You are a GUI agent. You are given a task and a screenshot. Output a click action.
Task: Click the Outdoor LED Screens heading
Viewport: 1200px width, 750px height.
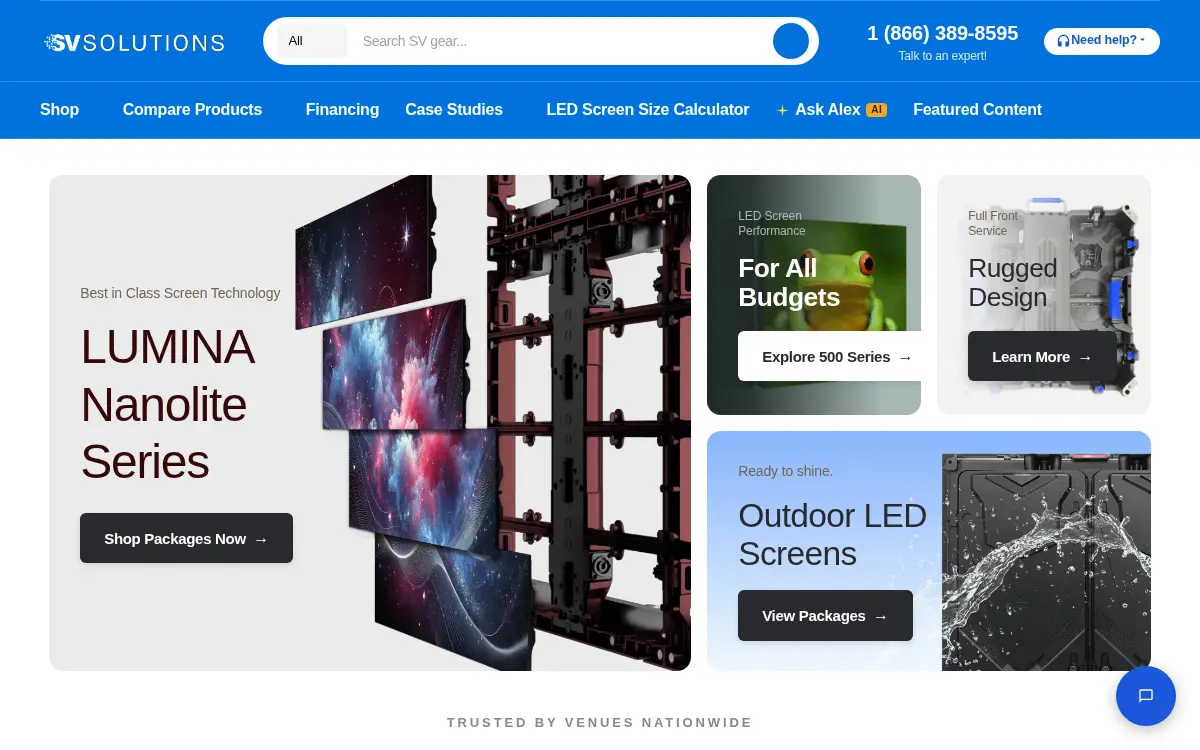pos(832,534)
